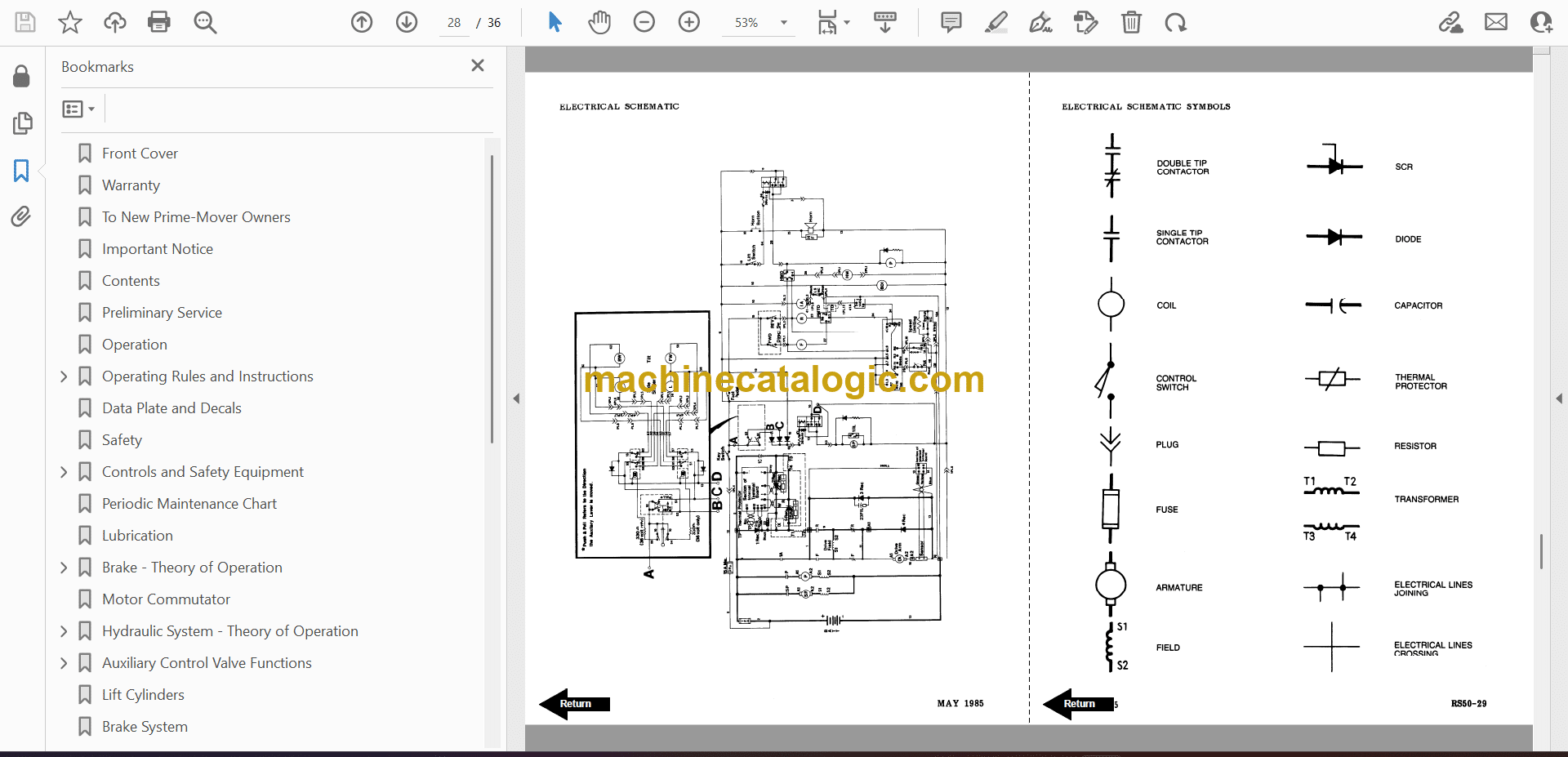Open the fit page options tool

coord(833,22)
